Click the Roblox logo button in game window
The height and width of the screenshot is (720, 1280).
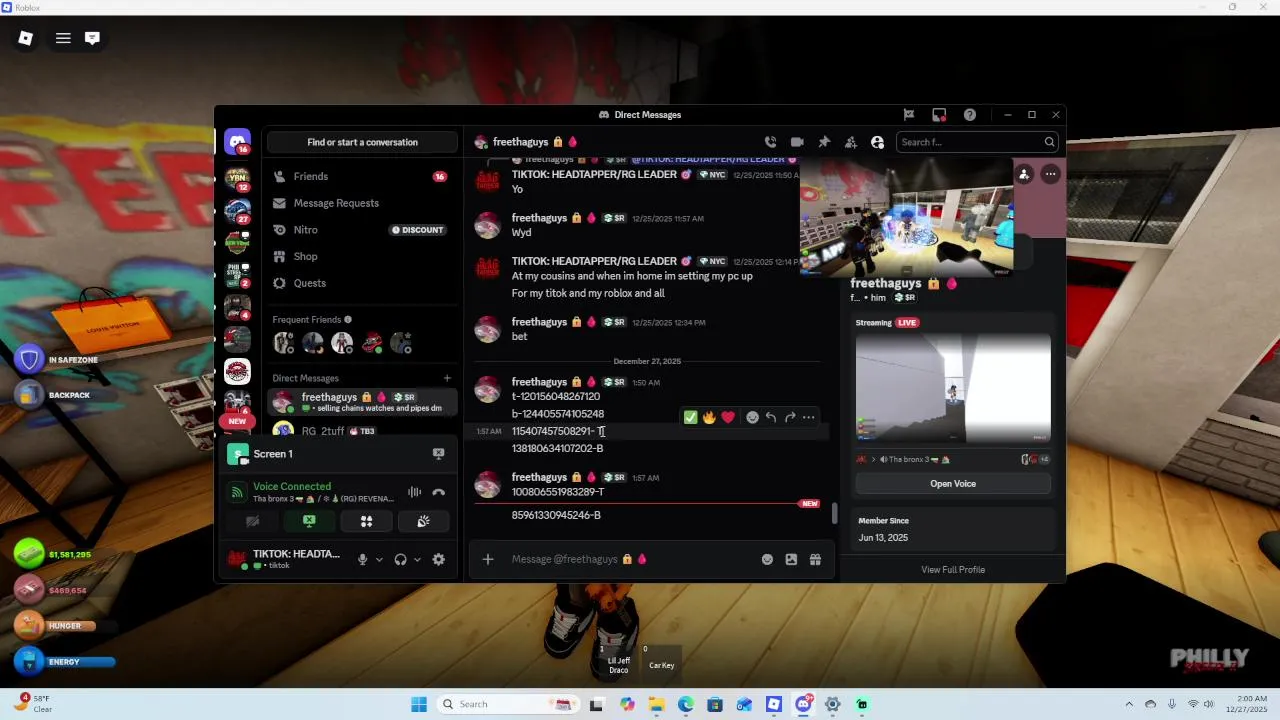tap(26, 38)
